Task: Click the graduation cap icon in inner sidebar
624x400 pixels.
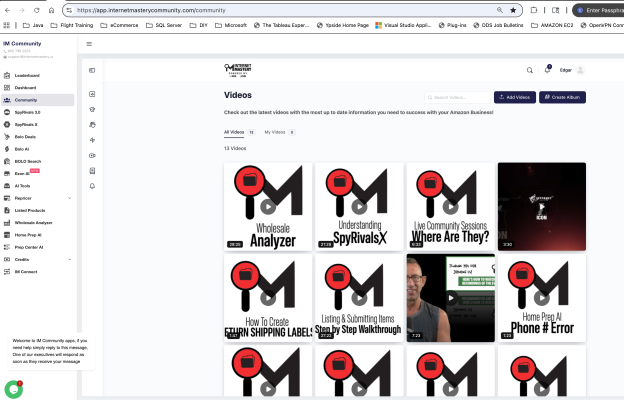Action: point(92,109)
